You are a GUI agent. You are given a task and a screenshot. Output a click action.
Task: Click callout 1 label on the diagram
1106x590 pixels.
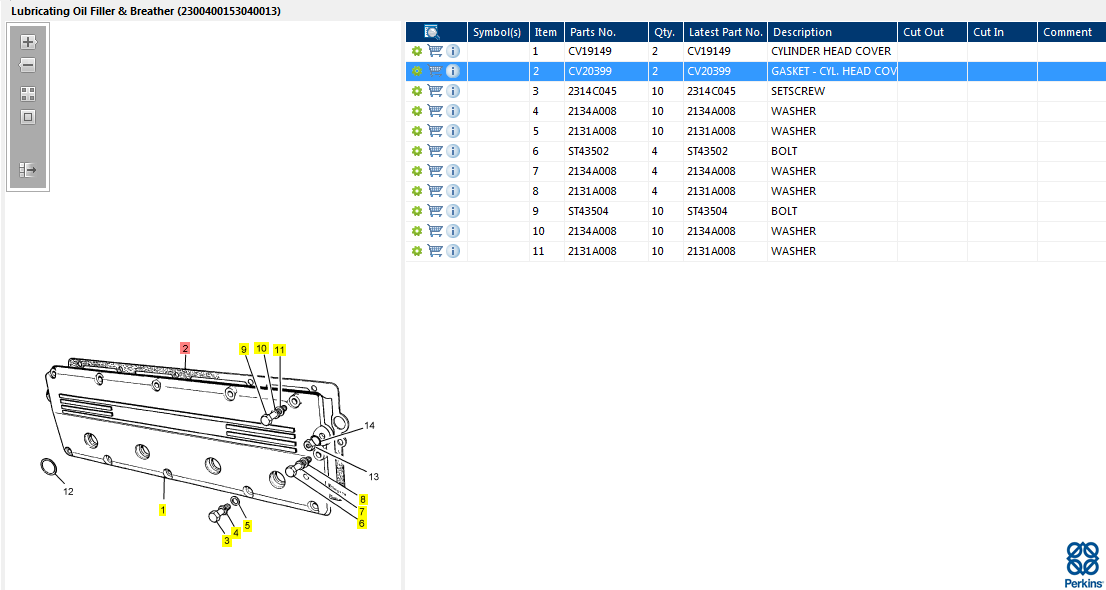click(x=163, y=509)
